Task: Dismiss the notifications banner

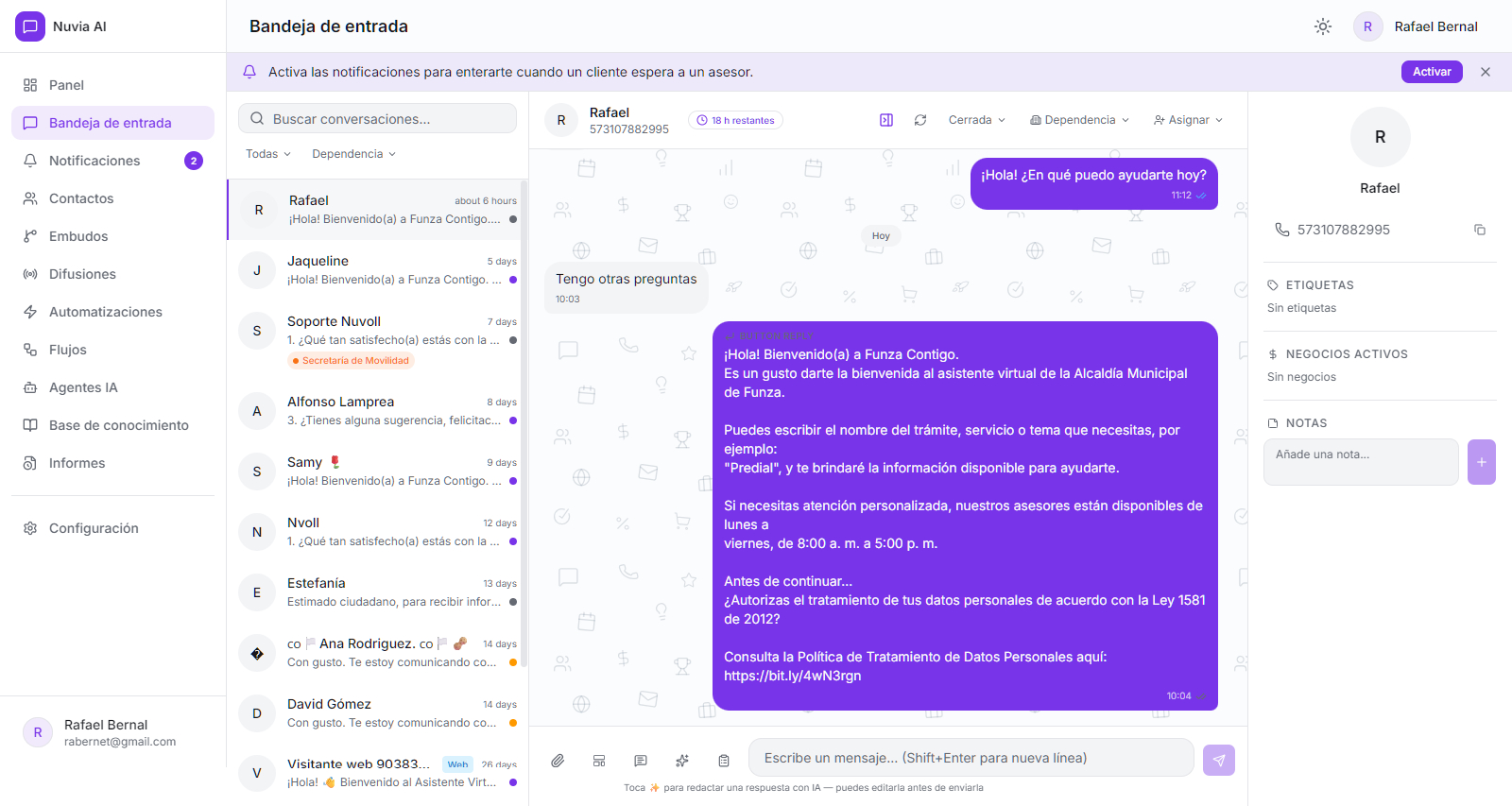Action: click(x=1486, y=72)
